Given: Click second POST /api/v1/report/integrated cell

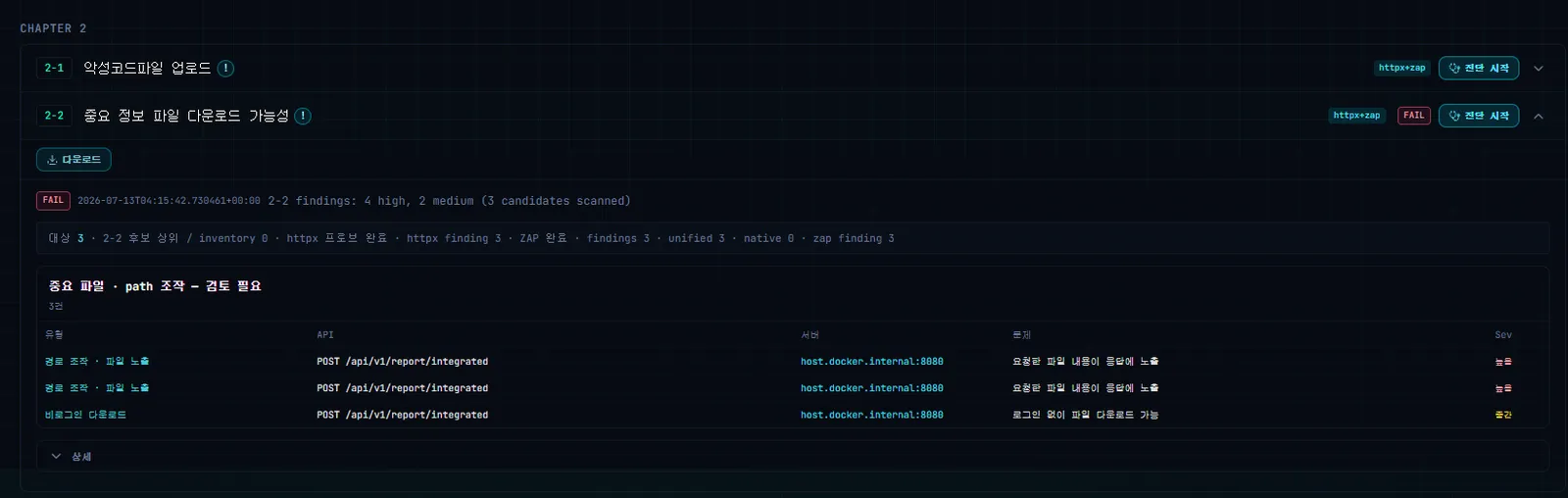Looking at the screenshot, I should point(402,388).
